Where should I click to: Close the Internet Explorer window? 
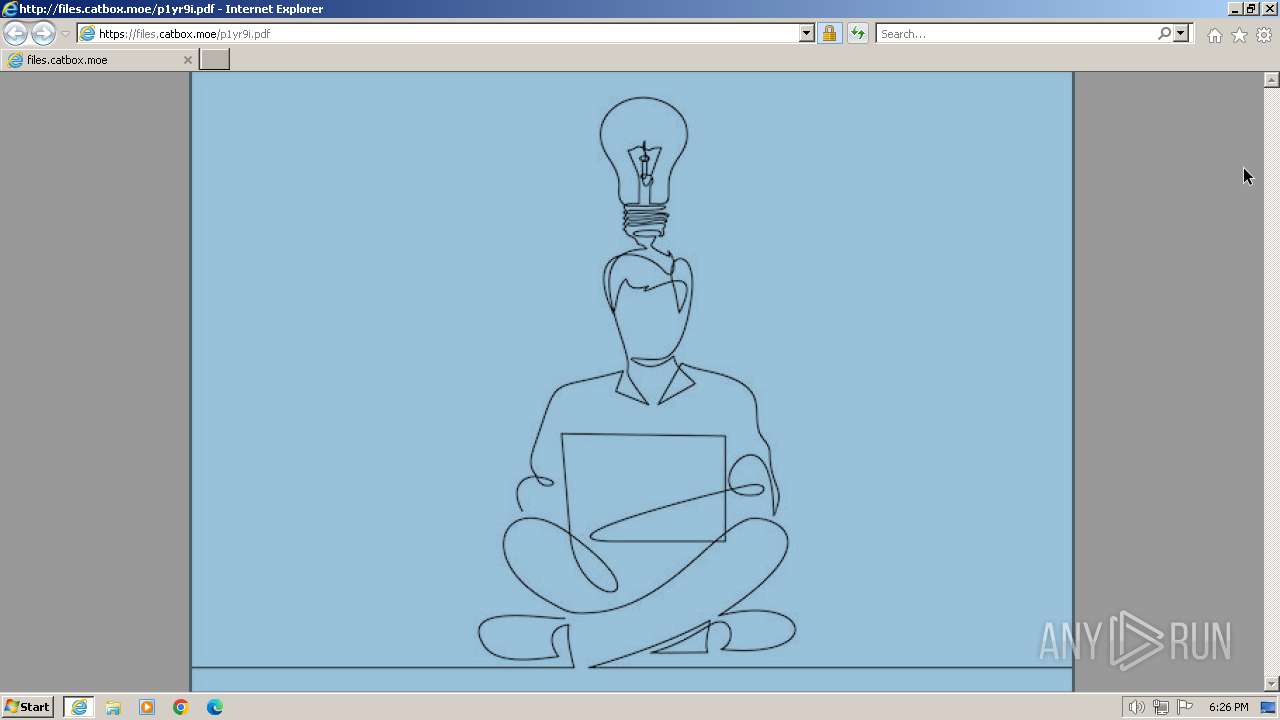pyautogui.click(x=1270, y=8)
